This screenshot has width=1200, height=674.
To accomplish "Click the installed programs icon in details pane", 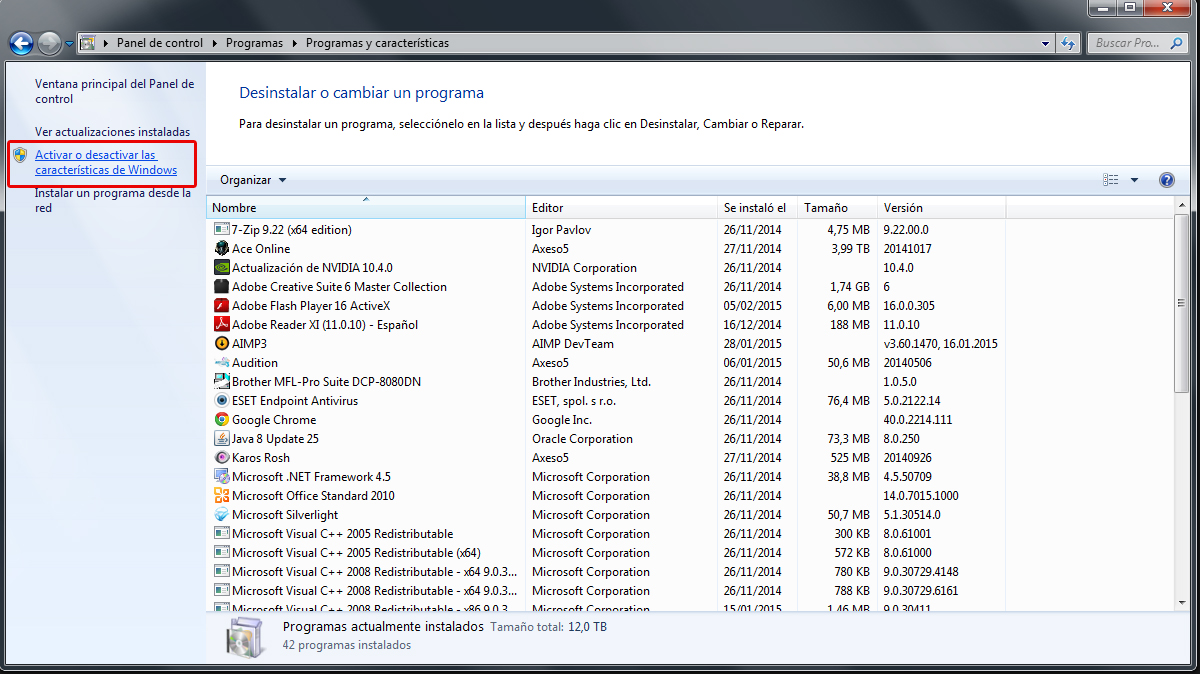I will [x=245, y=636].
